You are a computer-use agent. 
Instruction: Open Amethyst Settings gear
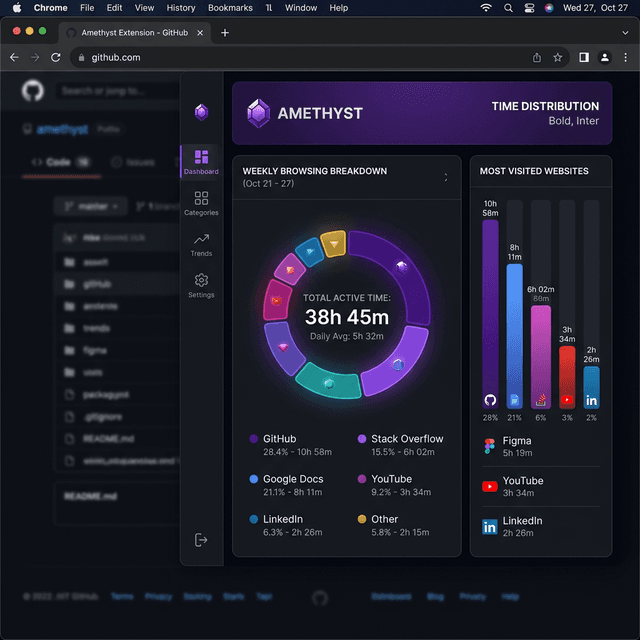[201, 285]
